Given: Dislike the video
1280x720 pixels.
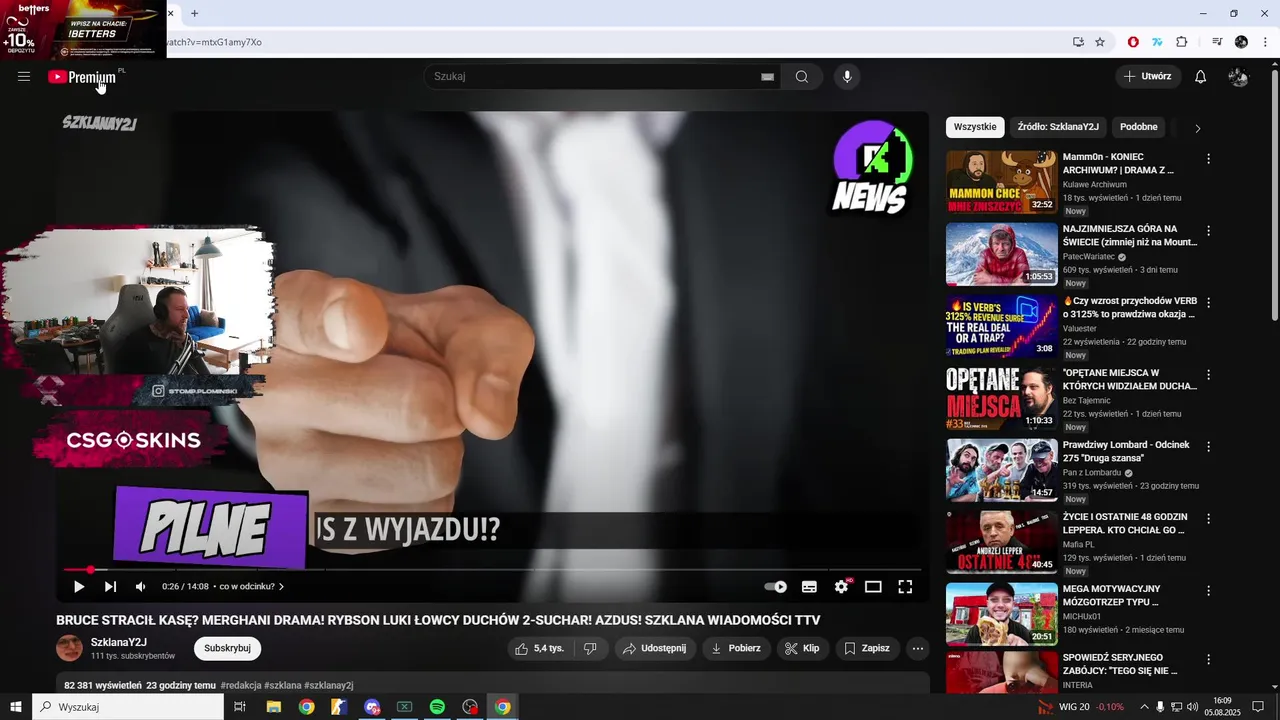Looking at the screenshot, I should coord(590,649).
